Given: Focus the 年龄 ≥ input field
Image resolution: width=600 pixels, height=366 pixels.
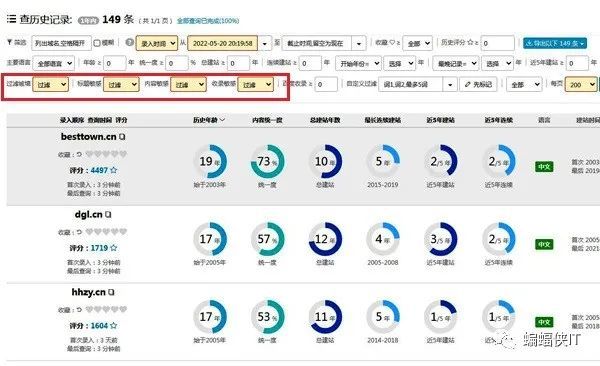Looking at the screenshot, I should point(114,63).
